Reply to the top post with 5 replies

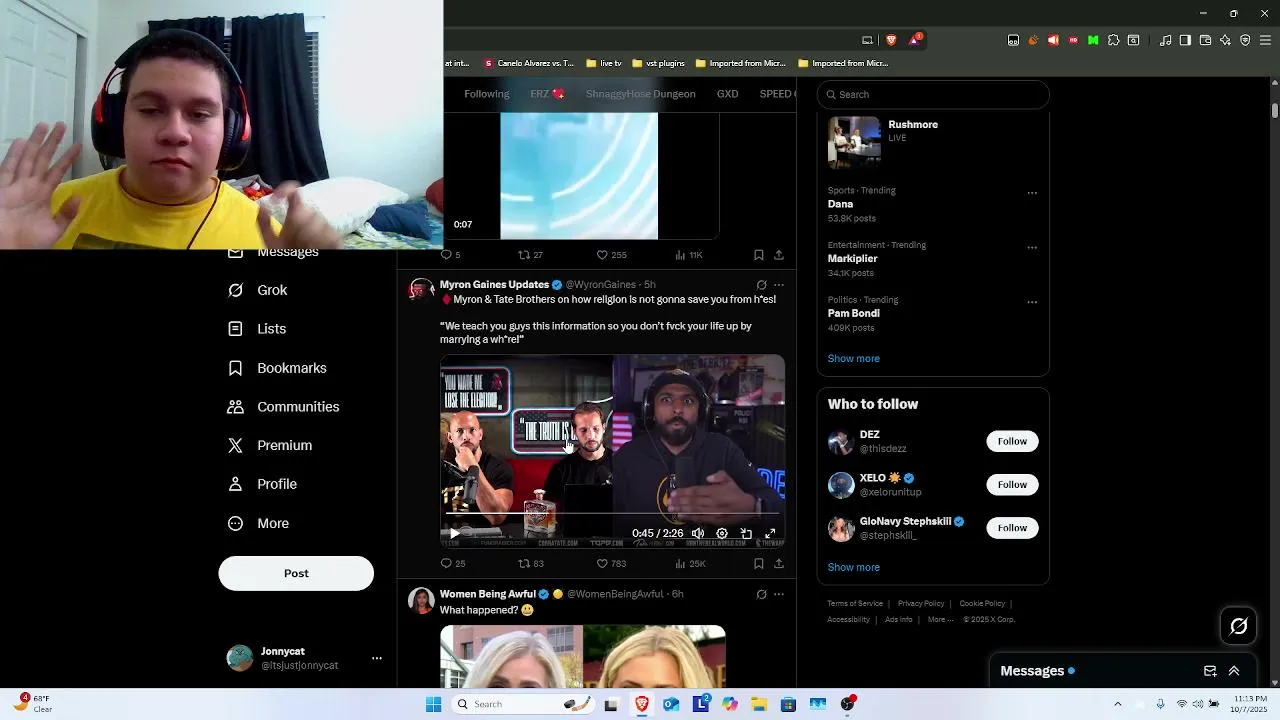(450, 255)
